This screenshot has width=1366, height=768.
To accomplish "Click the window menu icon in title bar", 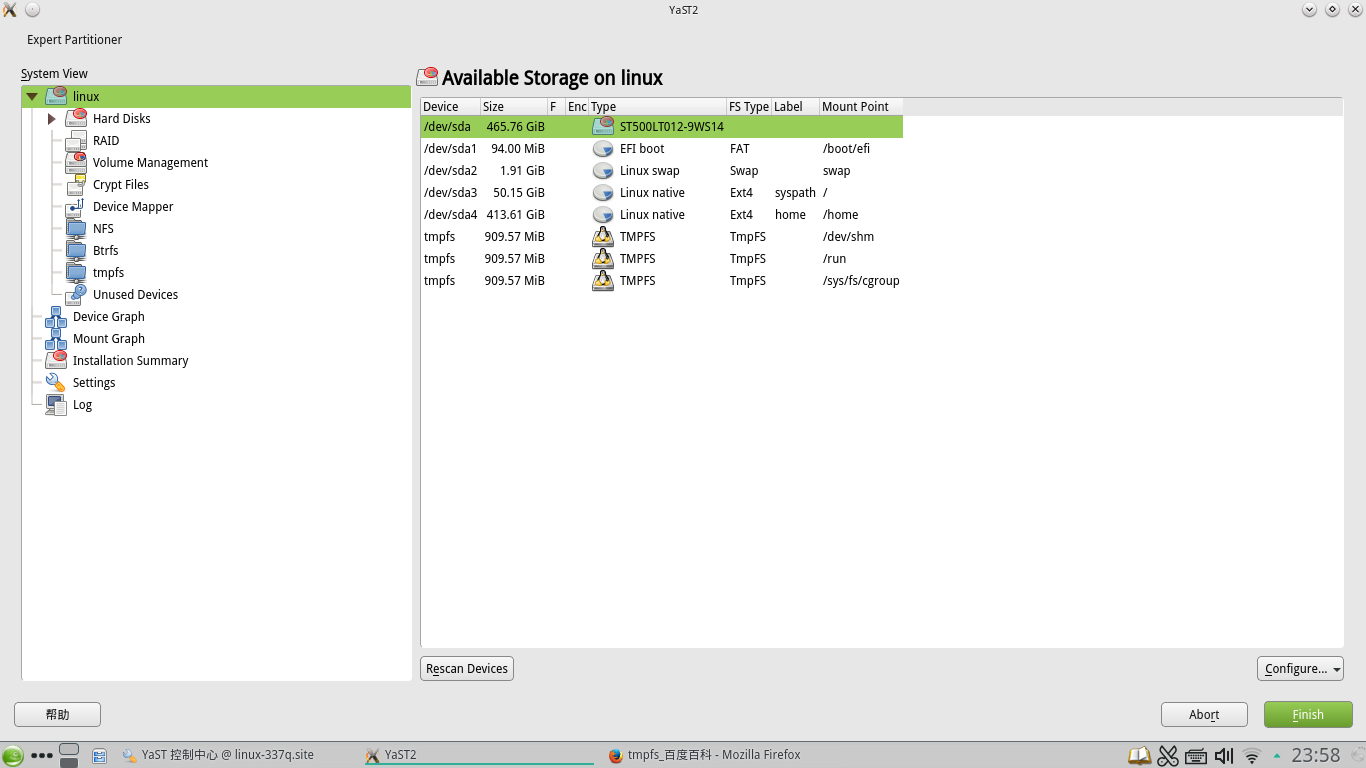I will click(10, 9).
